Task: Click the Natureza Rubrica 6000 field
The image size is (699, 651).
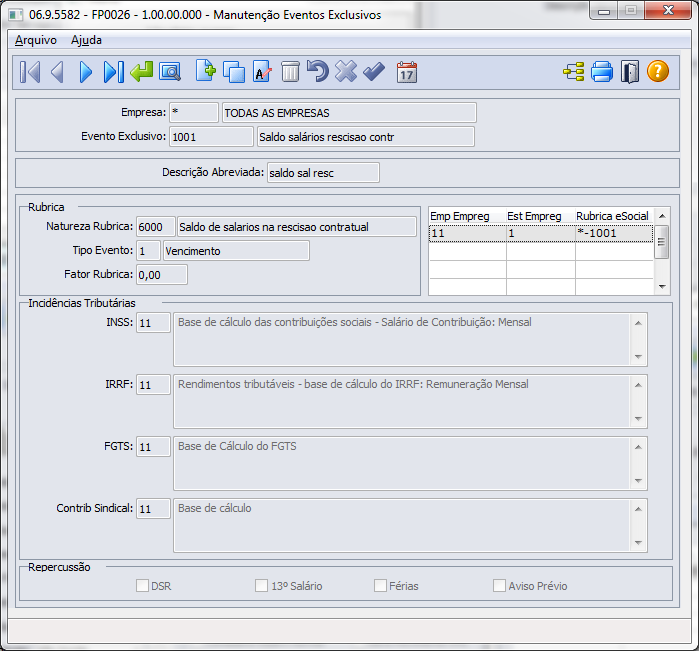Action: (x=155, y=227)
